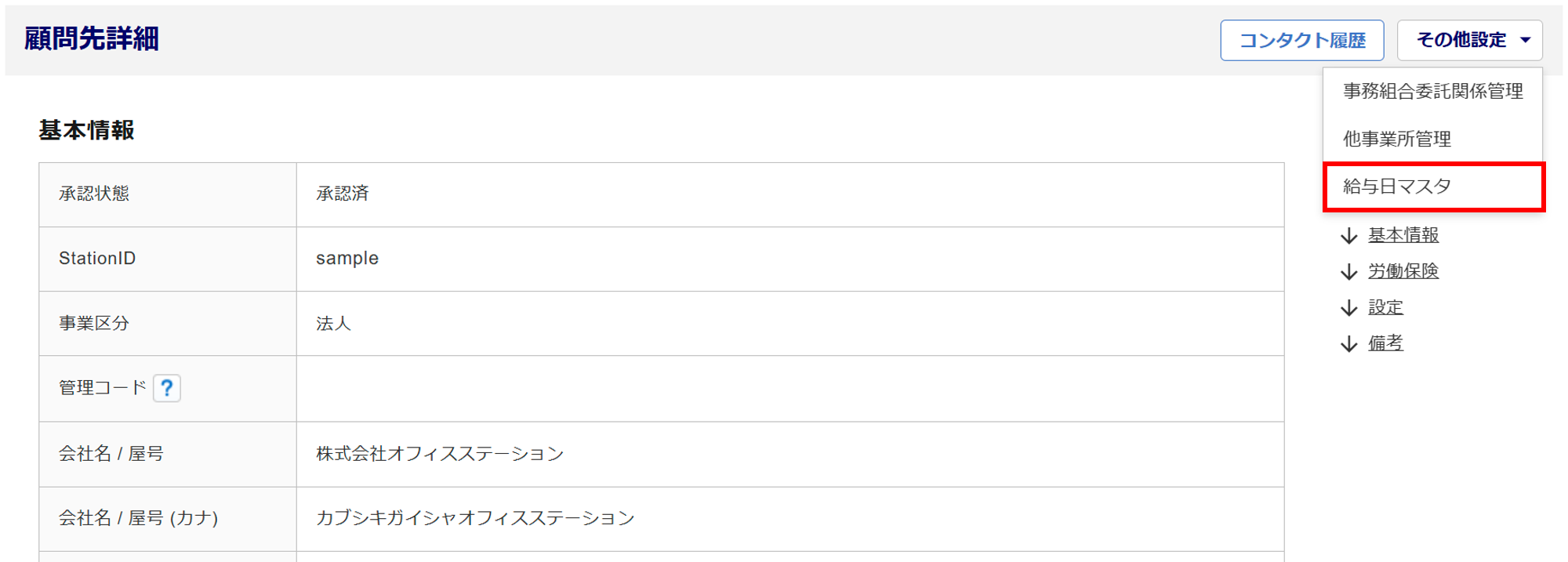Click the company name 株式会社オフィスステーション
The width and height of the screenshot is (1568, 562).
(x=439, y=454)
